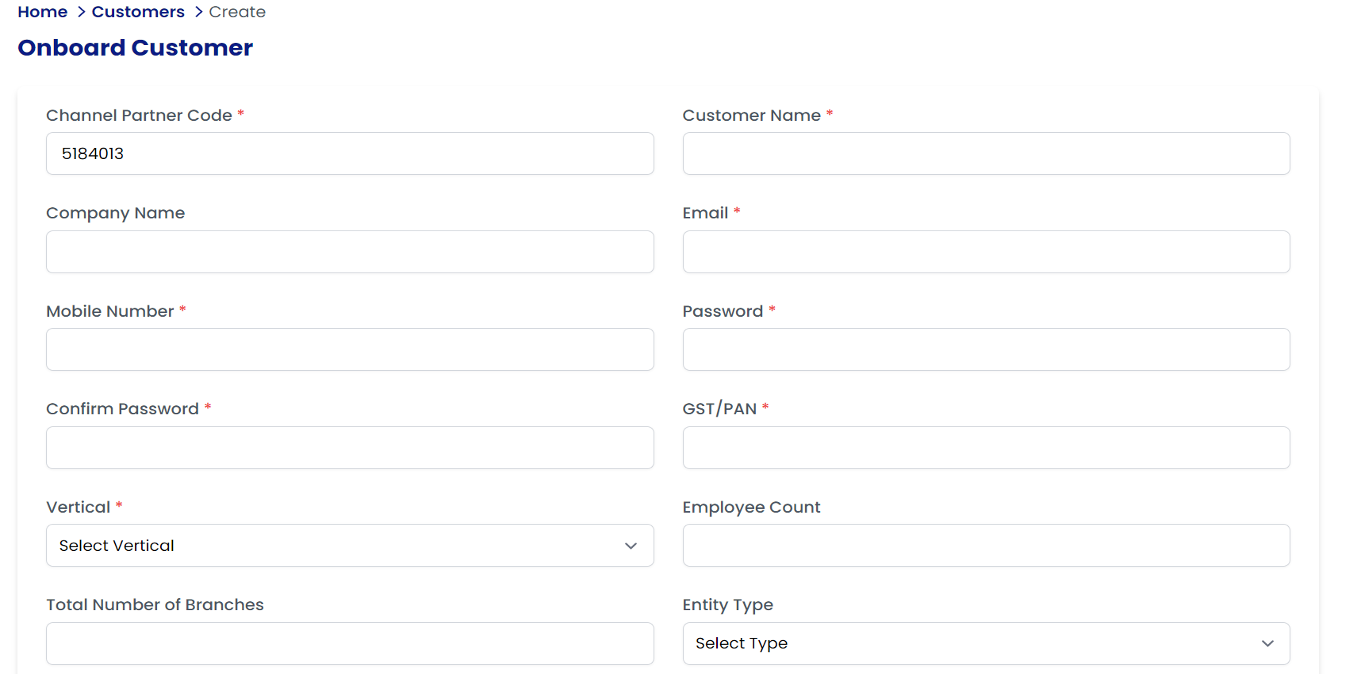This screenshot has height=674, width=1362.
Task: Click into the Company Name field
Action: coord(350,252)
